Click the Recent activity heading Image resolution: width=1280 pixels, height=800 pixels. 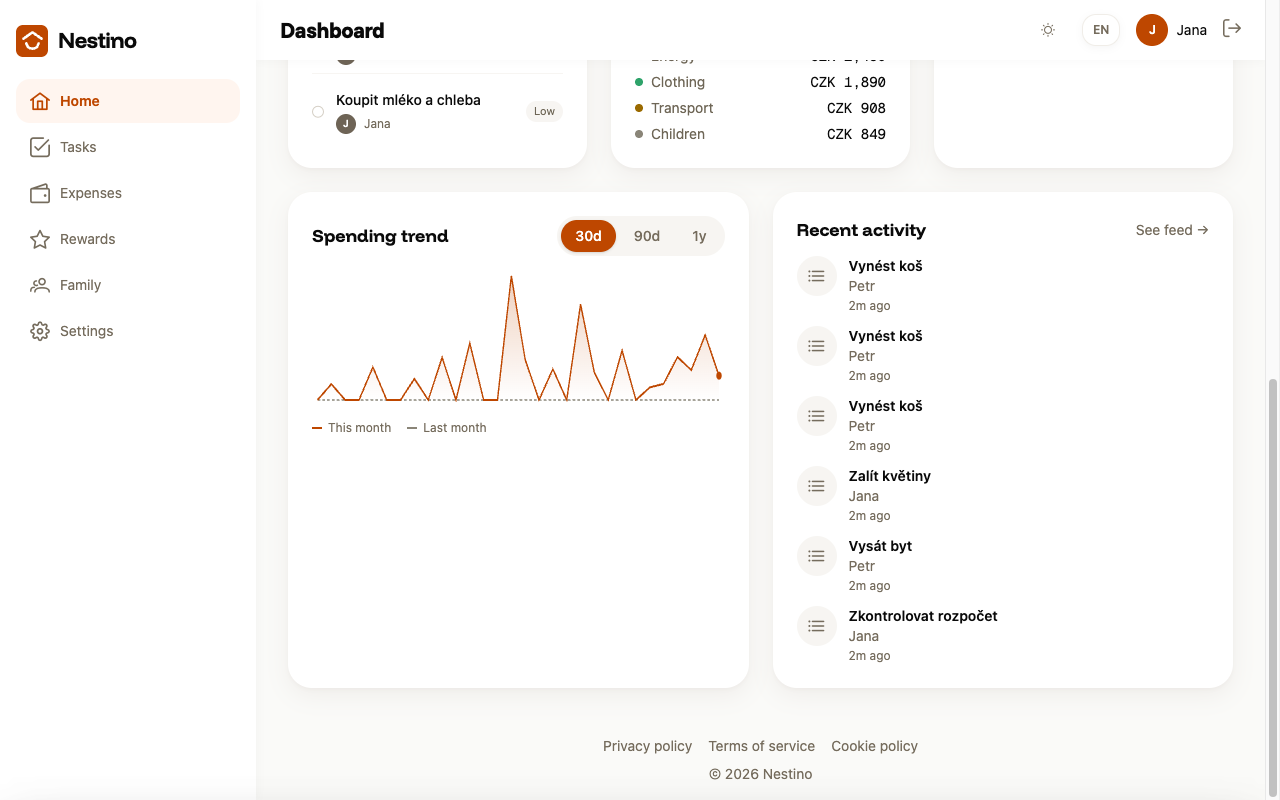coord(861,230)
